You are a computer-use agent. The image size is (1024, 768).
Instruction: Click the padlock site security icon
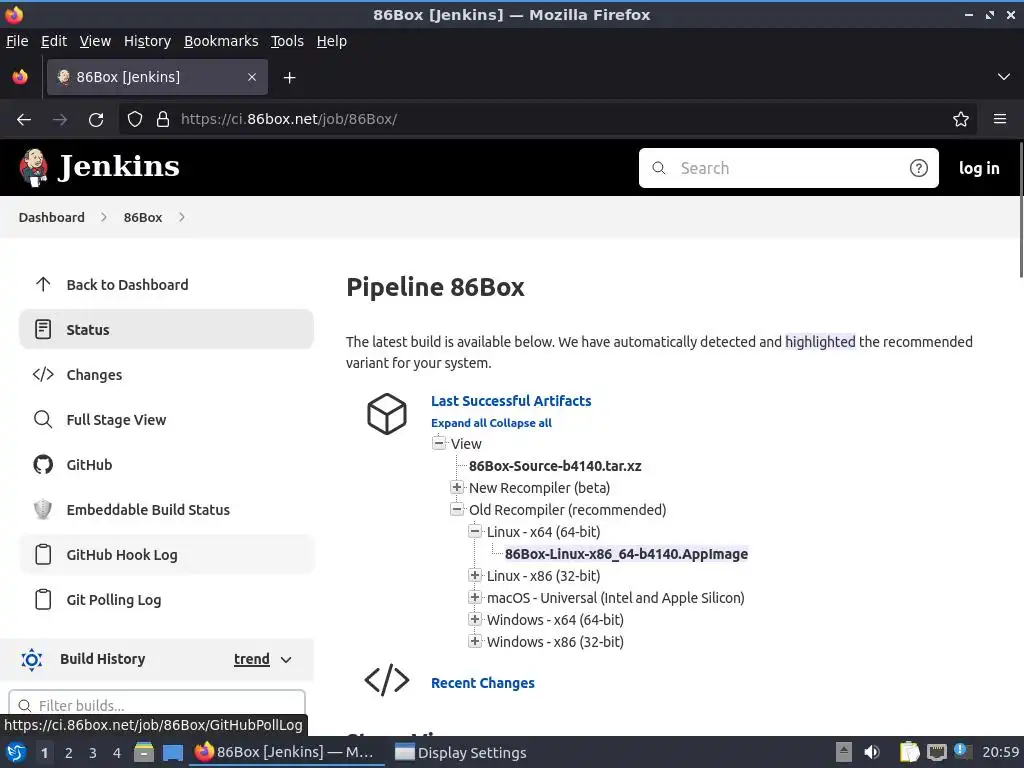click(163, 119)
